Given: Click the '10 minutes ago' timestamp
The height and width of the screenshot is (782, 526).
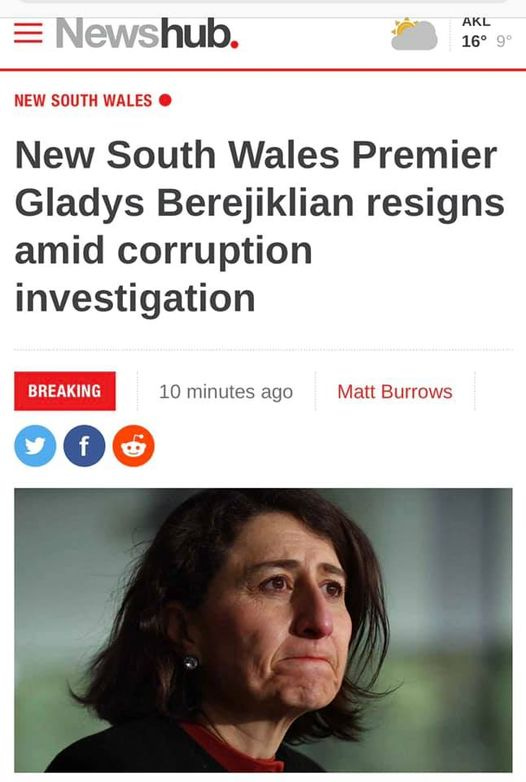Looking at the screenshot, I should tap(226, 391).
